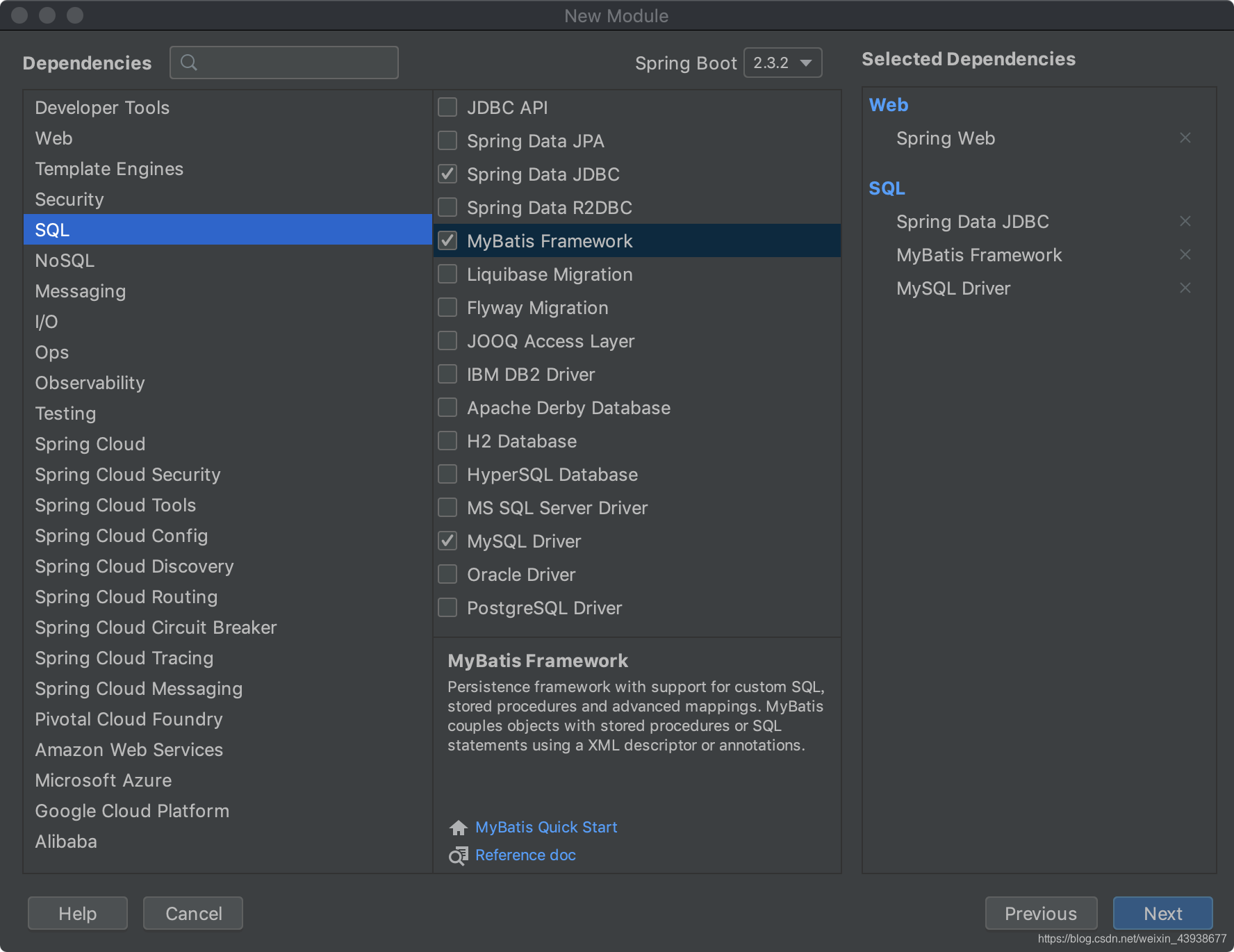Image resolution: width=1234 pixels, height=952 pixels.
Task: Click MyBatis Framework in selected dependencies
Action: (x=979, y=255)
